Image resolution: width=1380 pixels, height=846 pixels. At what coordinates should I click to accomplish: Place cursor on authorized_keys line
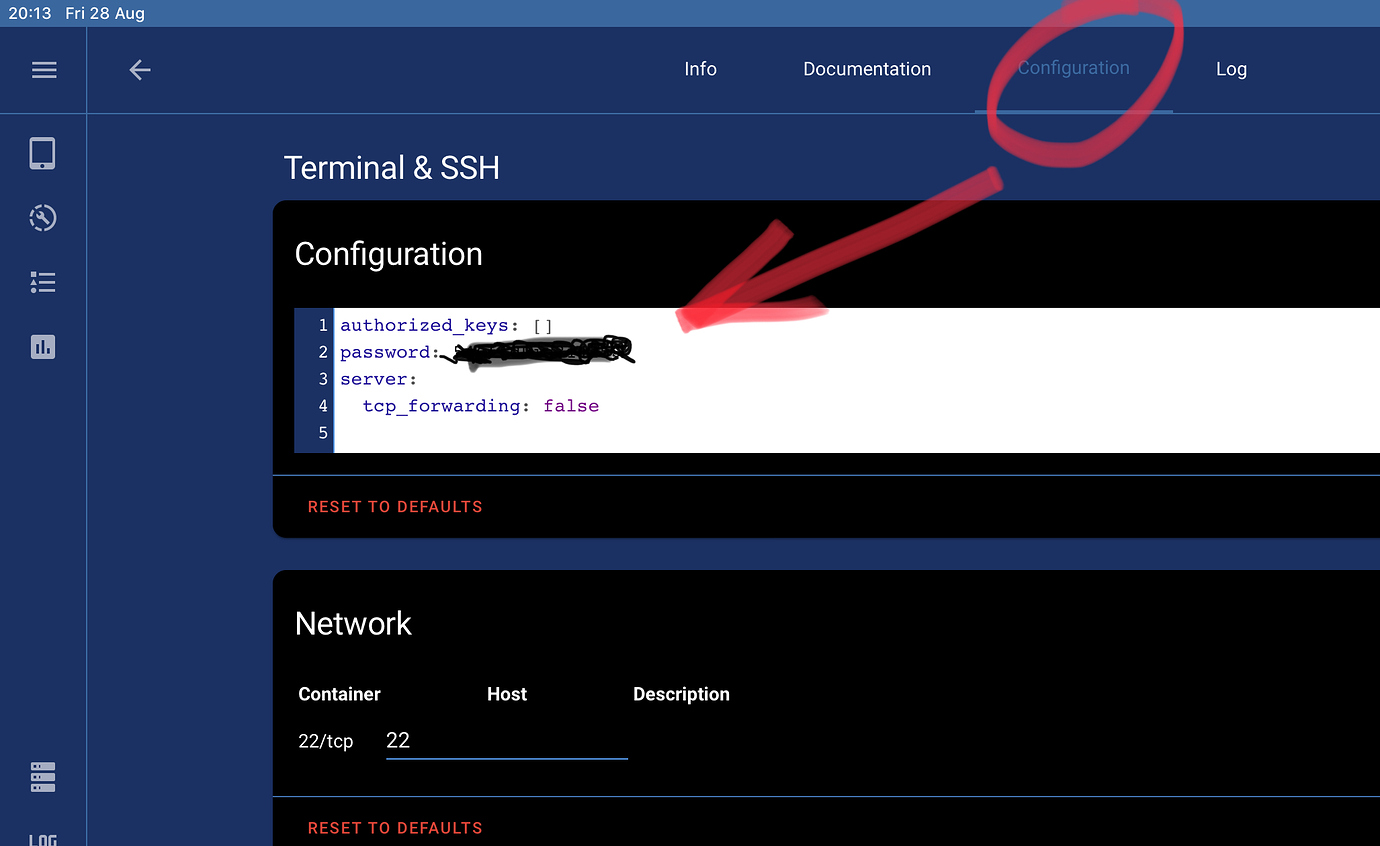(446, 325)
